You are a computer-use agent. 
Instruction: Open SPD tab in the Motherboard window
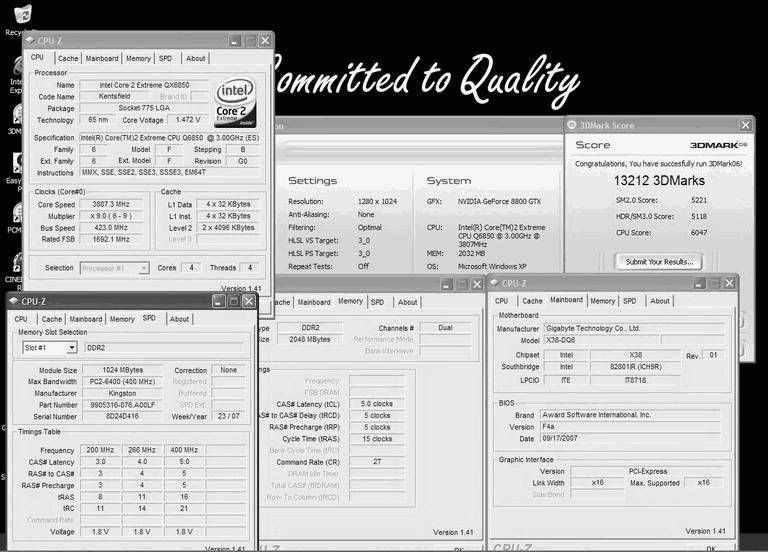click(x=629, y=301)
